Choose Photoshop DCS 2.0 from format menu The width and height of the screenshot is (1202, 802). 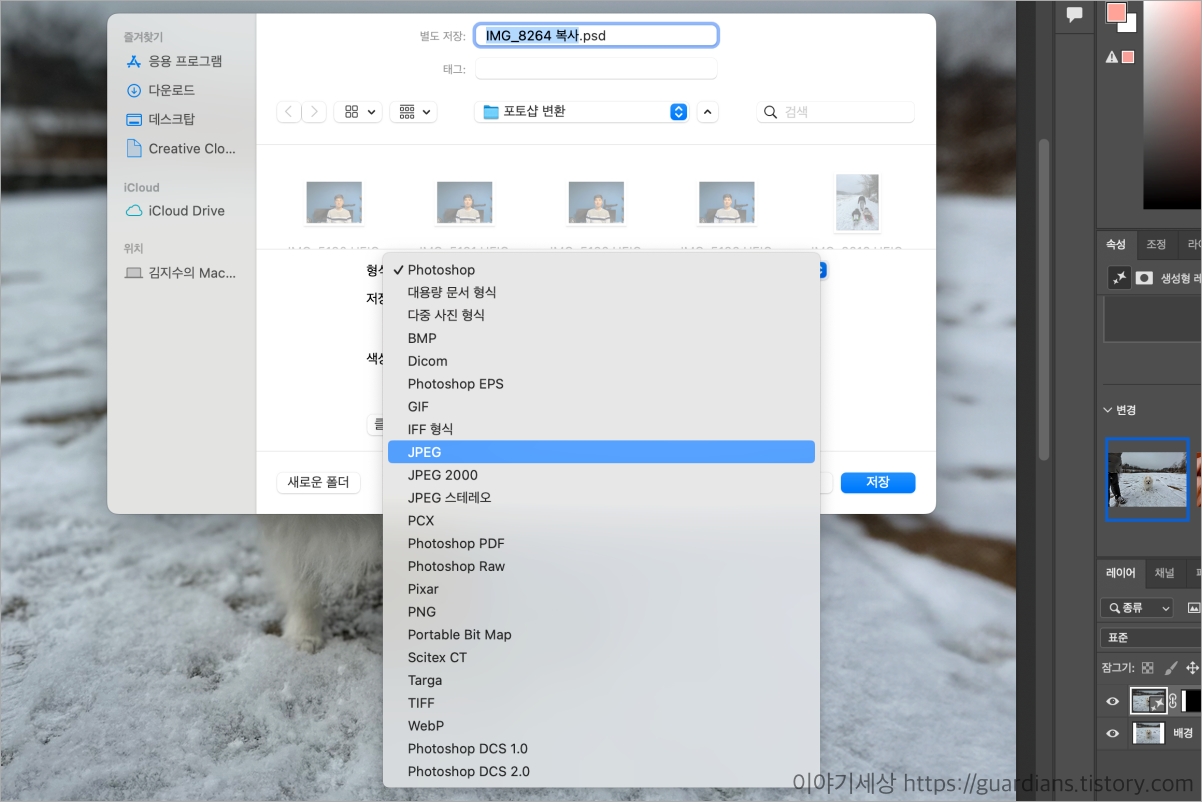click(x=601, y=771)
